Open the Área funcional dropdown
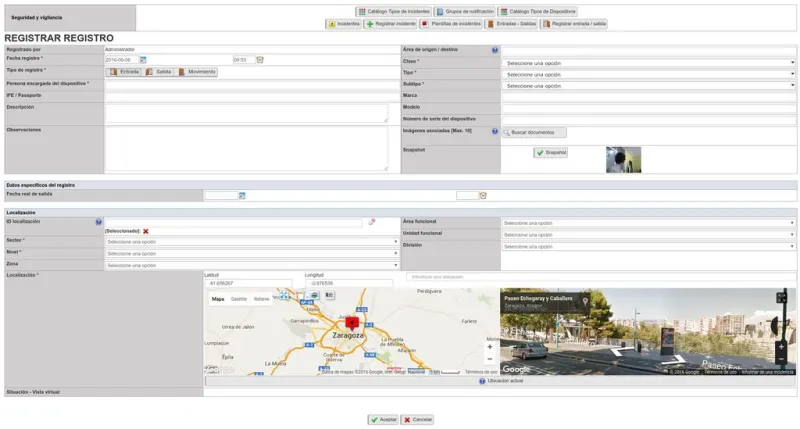Screen dimensions: 800x429 [x=649, y=223]
